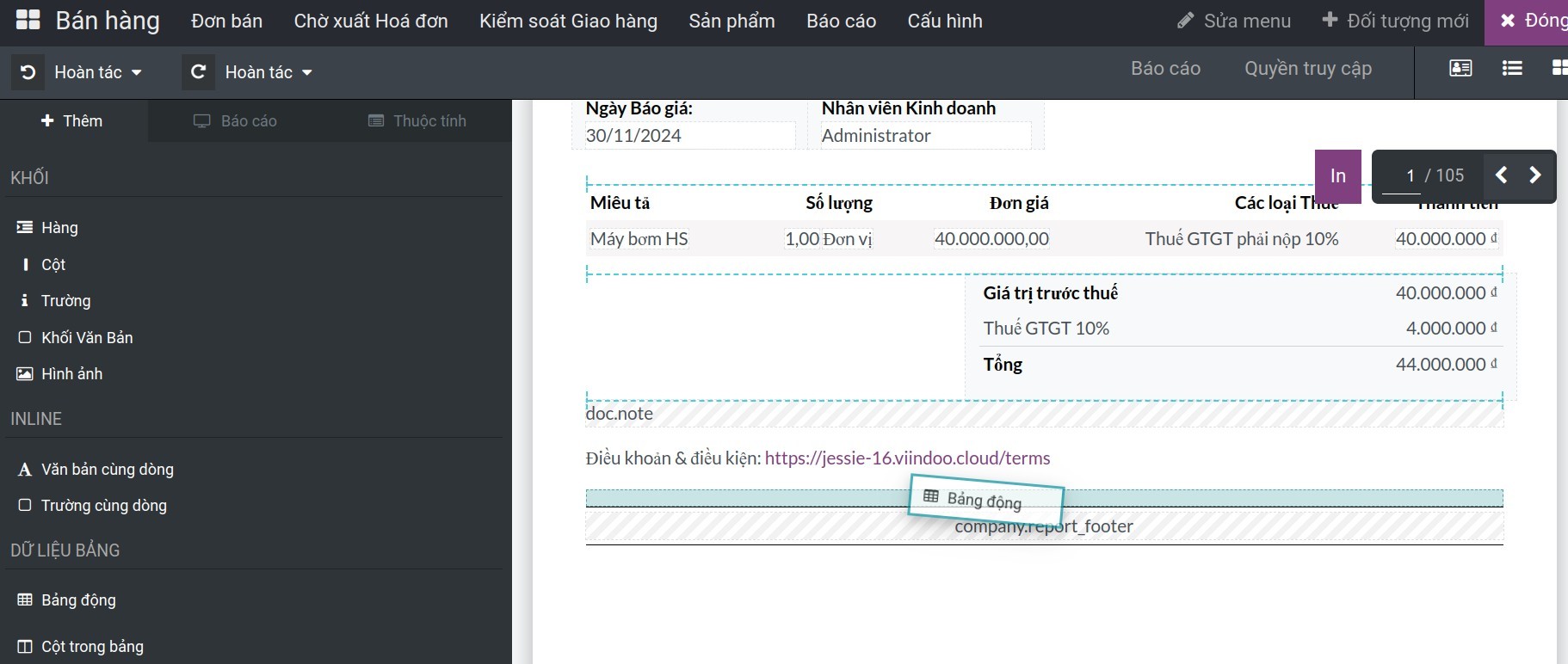Click the Bán hàng app title
The width and height of the screenshot is (1568, 664).
coord(108,22)
